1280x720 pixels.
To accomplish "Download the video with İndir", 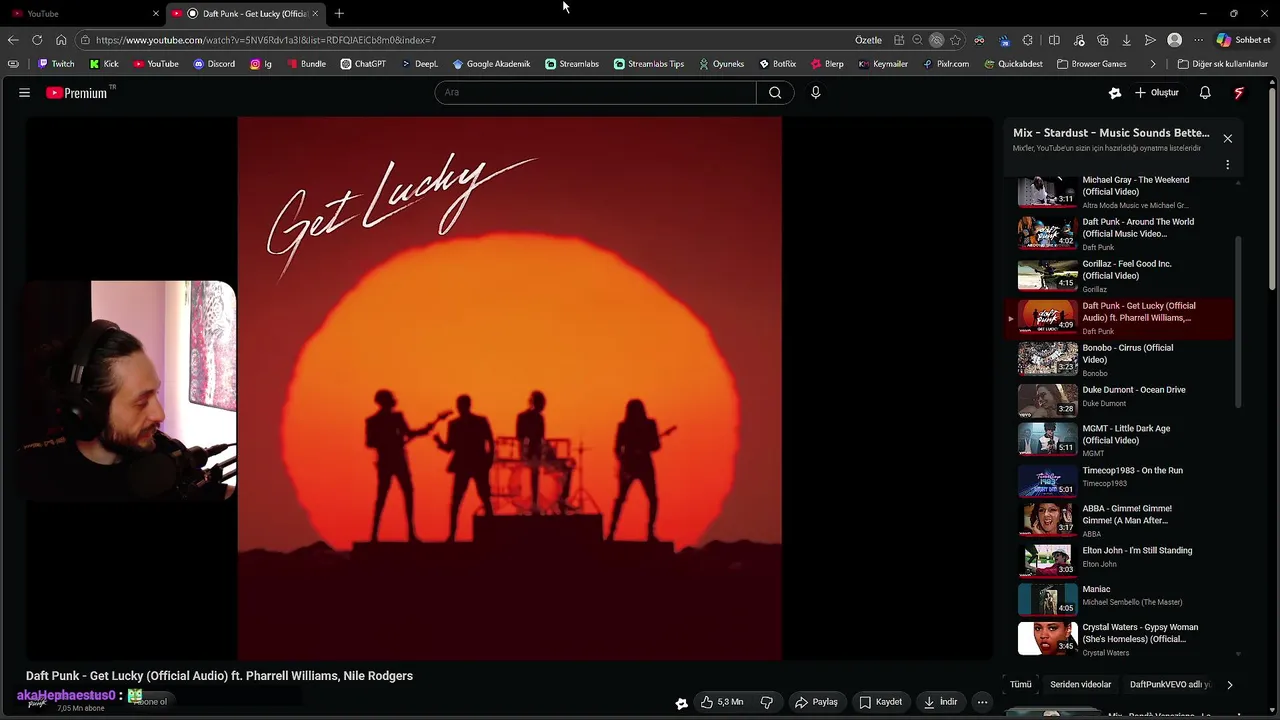I will [940, 702].
